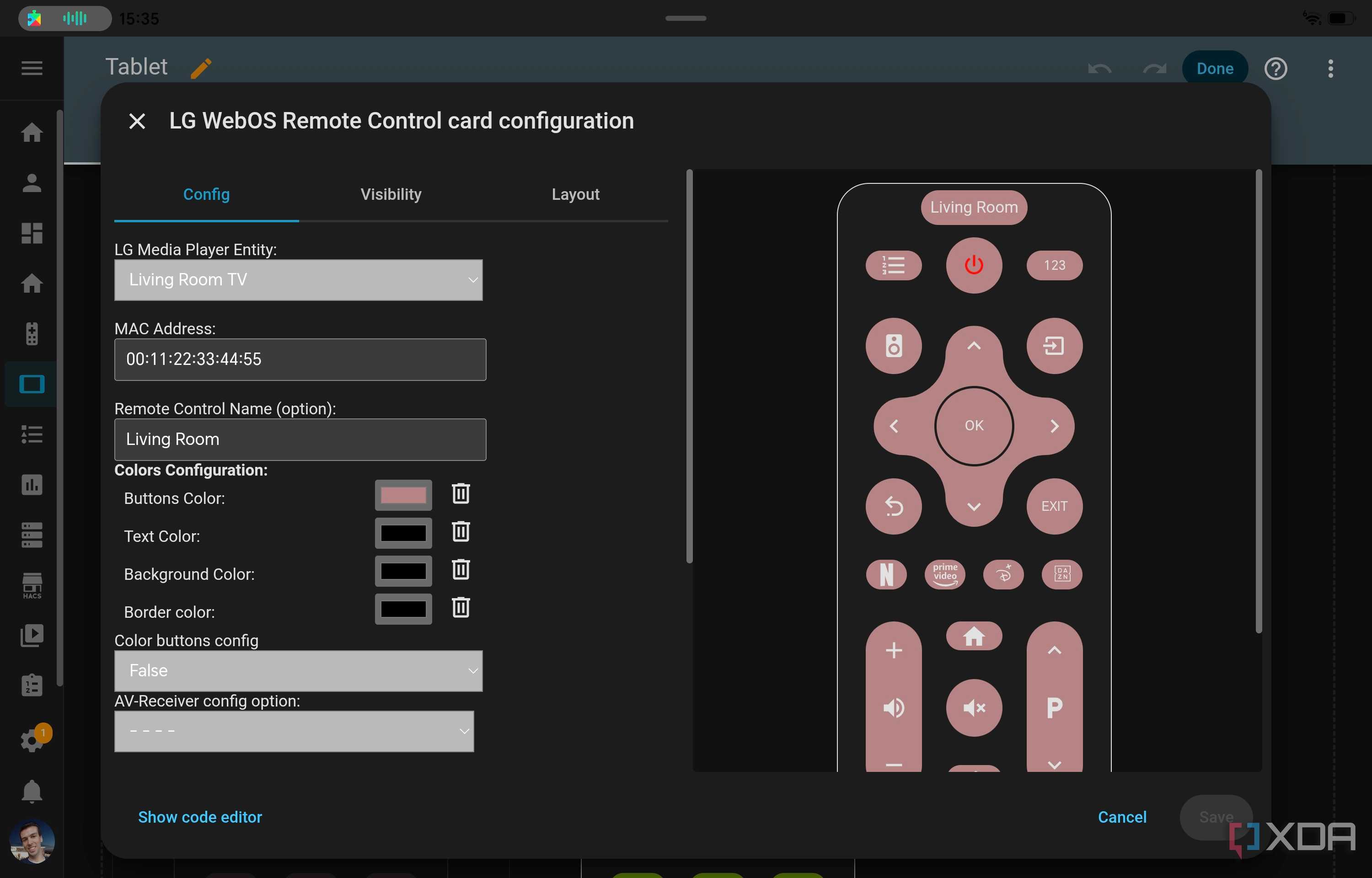1372x878 pixels.
Task: Click the power button on the remote
Action: pyautogui.click(x=974, y=265)
